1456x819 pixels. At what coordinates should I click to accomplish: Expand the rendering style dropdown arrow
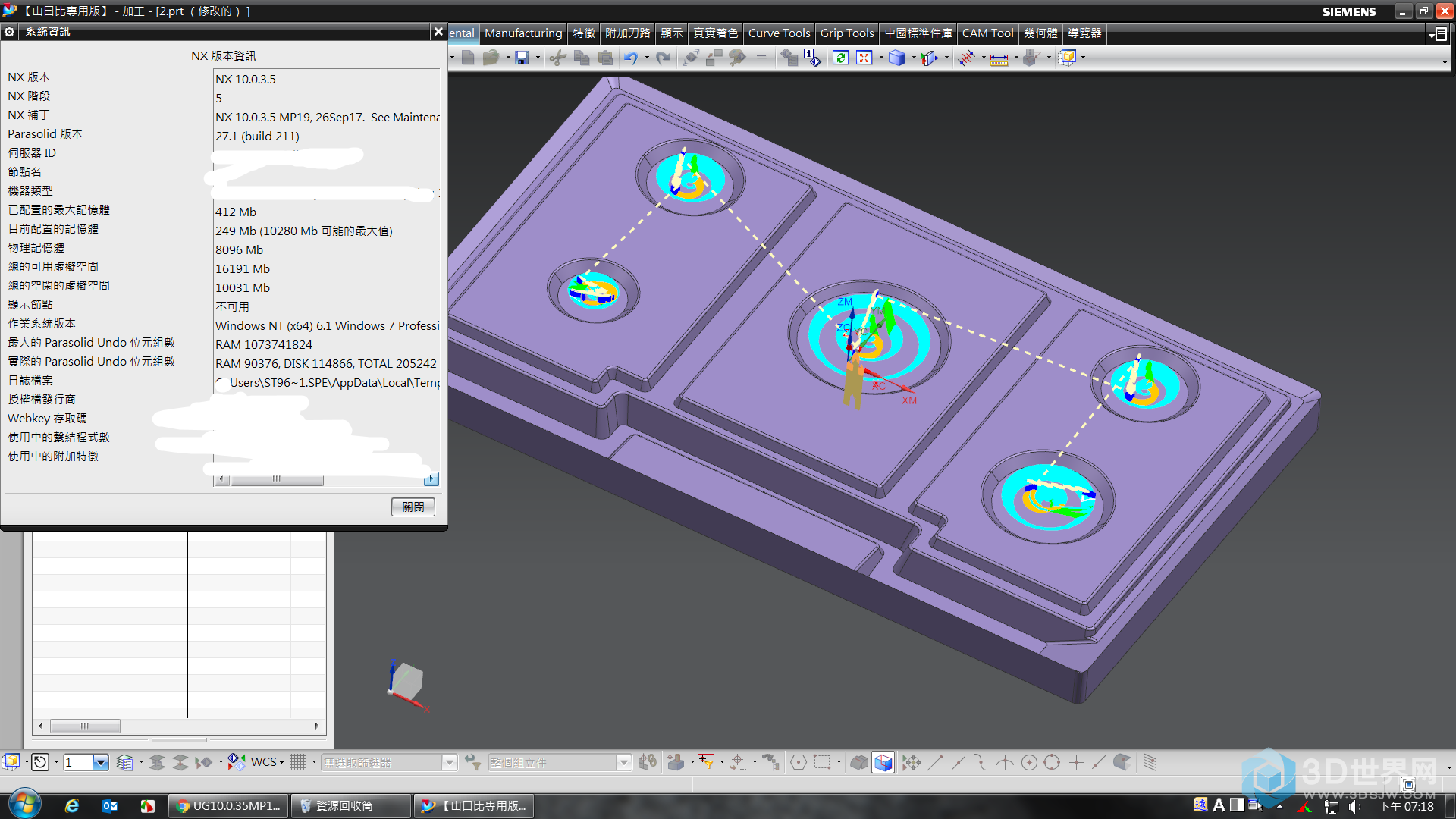pos(914,58)
